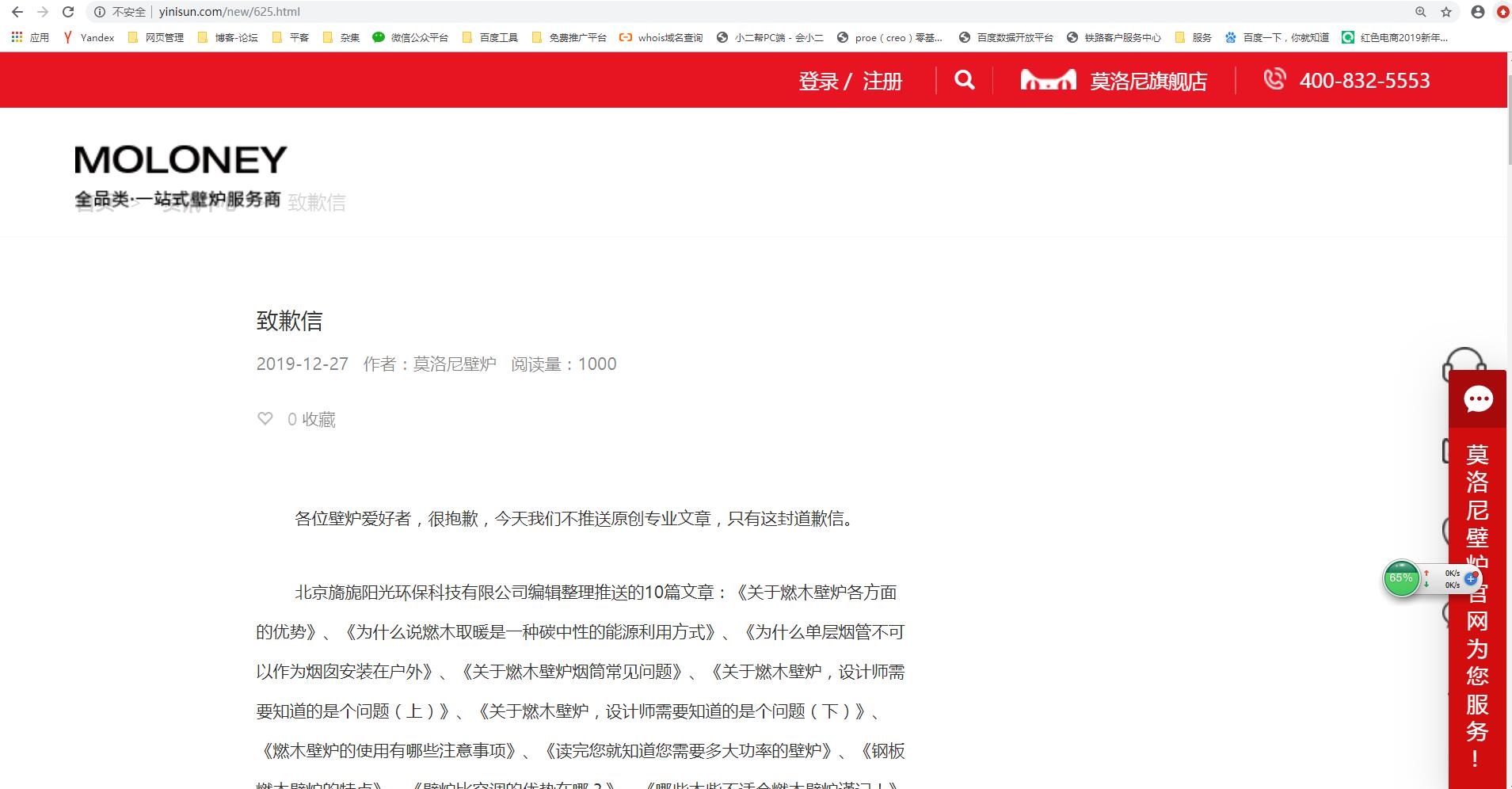
Task: Open the 微信公众平台 bookmark
Action: click(410, 37)
